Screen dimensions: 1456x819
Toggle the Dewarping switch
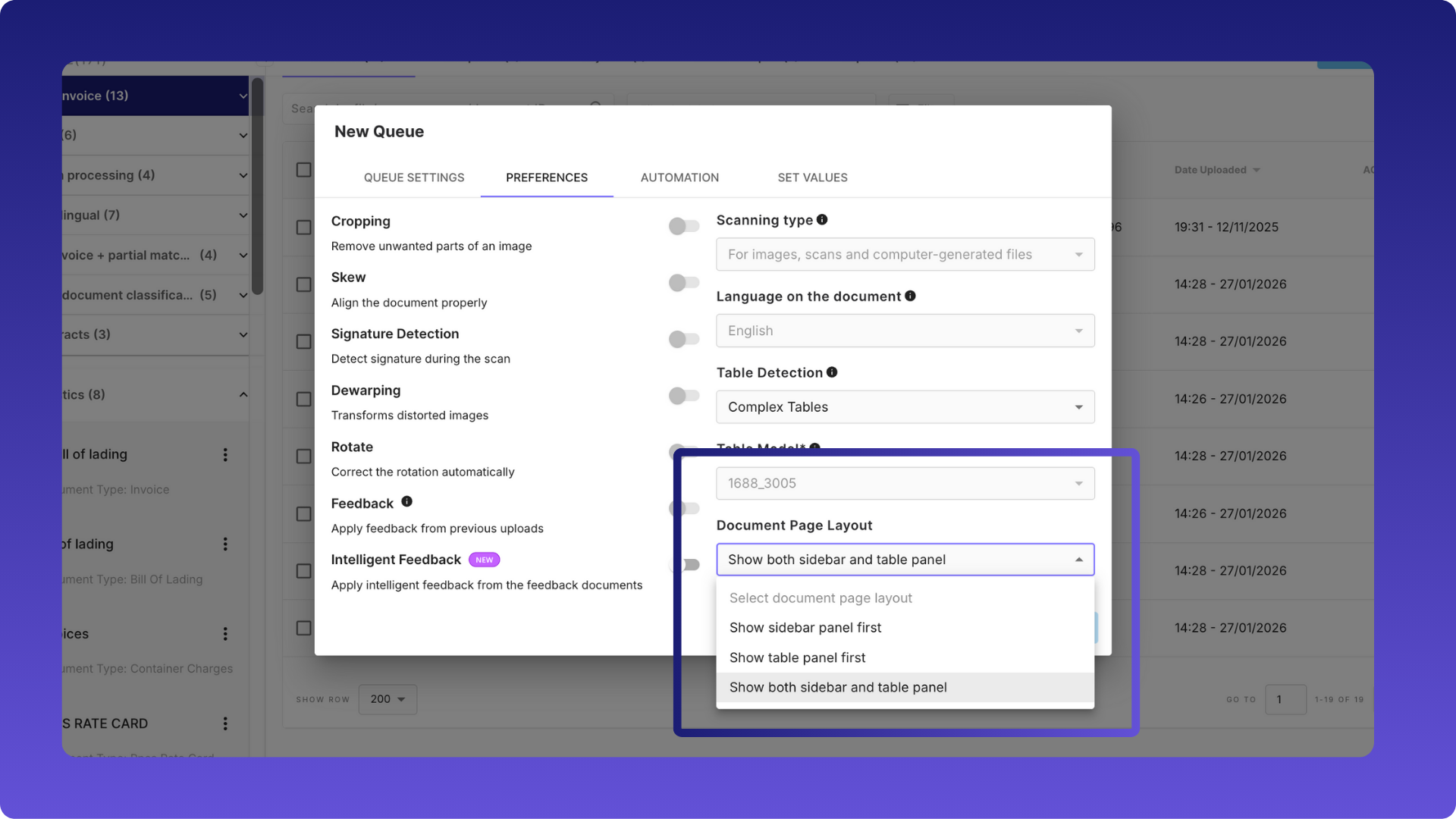pyautogui.click(x=683, y=396)
